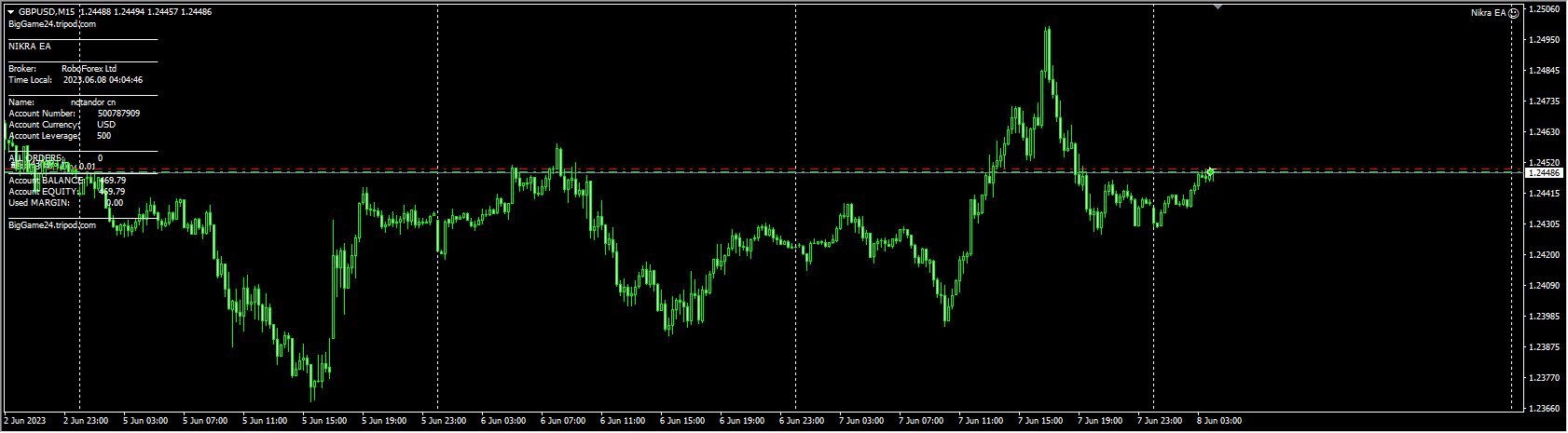Click the Account EQUITY value 469.79
The width and height of the screenshot is (1568, 433).
click(x=112, y=192)
